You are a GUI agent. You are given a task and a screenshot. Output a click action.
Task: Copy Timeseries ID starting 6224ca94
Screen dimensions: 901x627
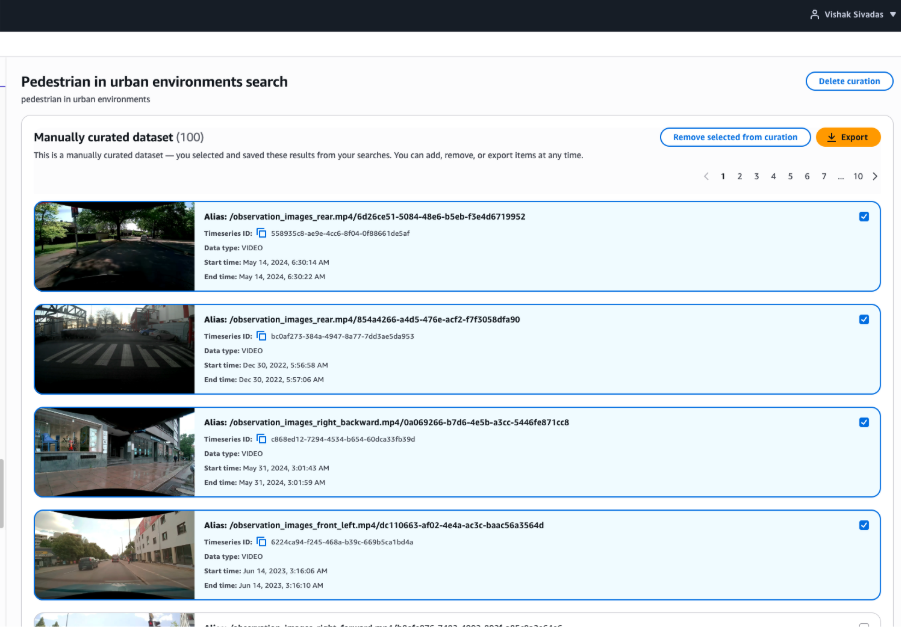pos(261,542)
